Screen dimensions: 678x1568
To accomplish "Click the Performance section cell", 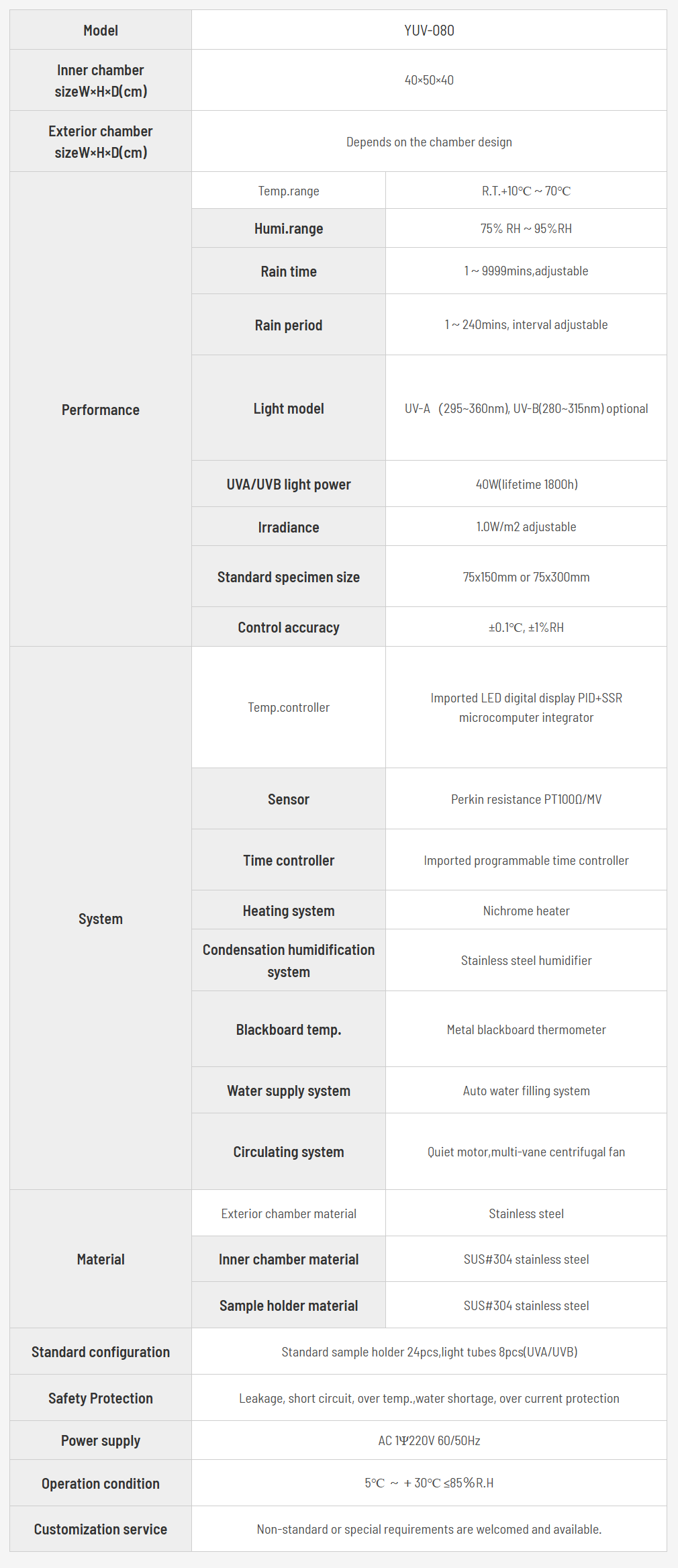I will point(101,410).
